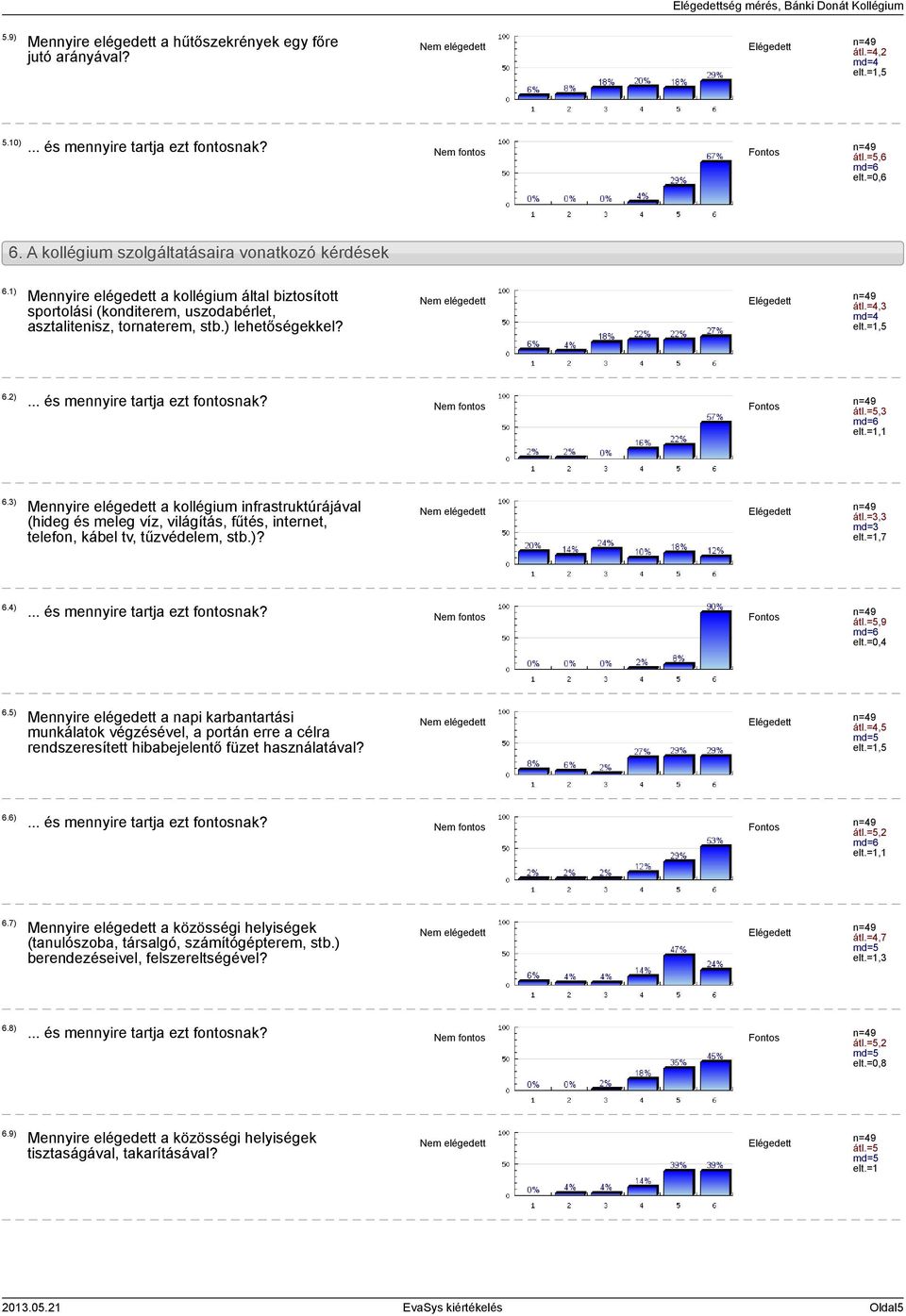Select question 6.5 text about napi karbantartási munkálatok
Image resolution: width=906 pixels, height=1316 pixels.
tap(195, 732)
